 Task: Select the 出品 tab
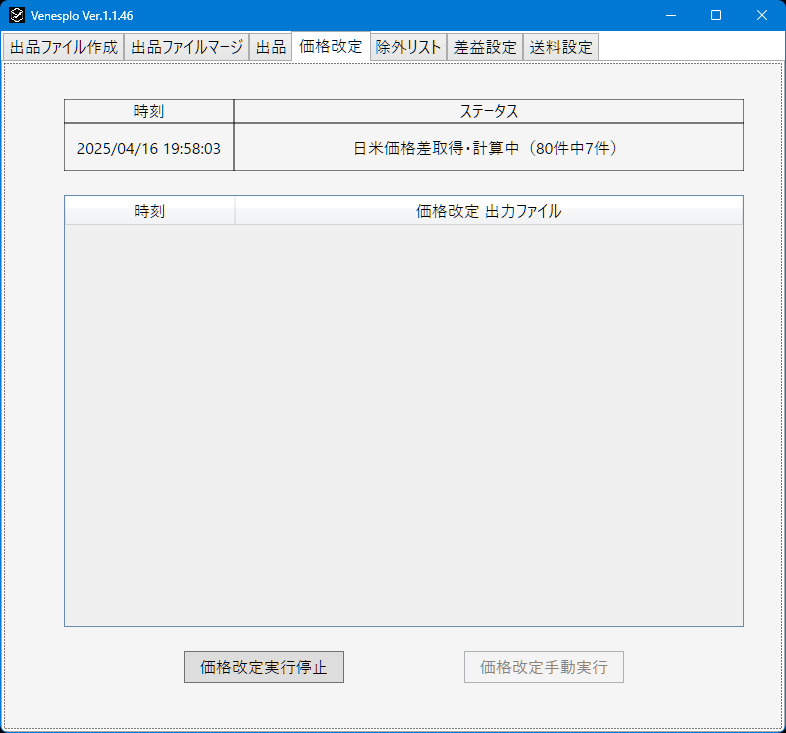click(x=270, y=48)
